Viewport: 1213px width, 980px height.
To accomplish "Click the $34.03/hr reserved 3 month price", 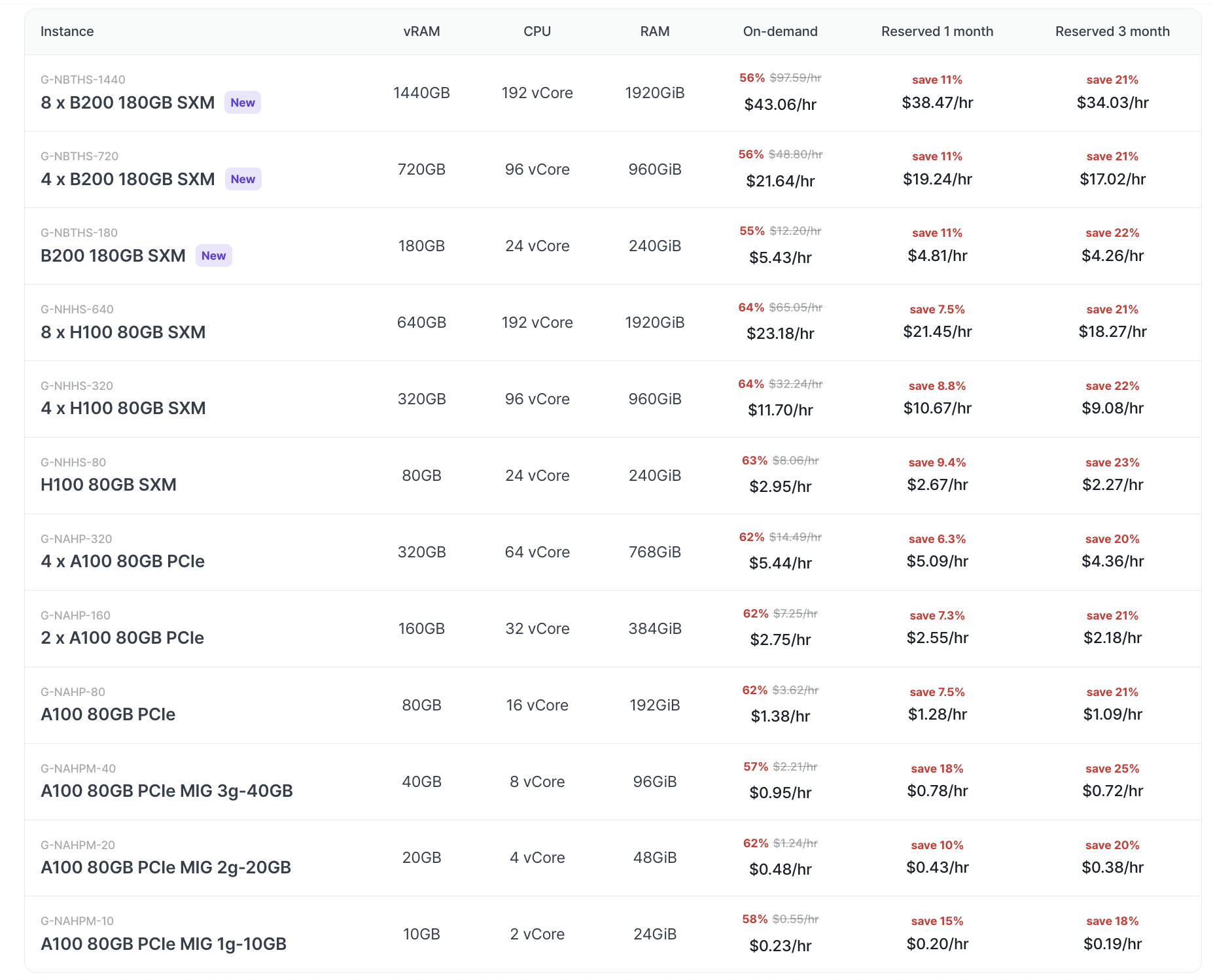I will pos(1112,103).
